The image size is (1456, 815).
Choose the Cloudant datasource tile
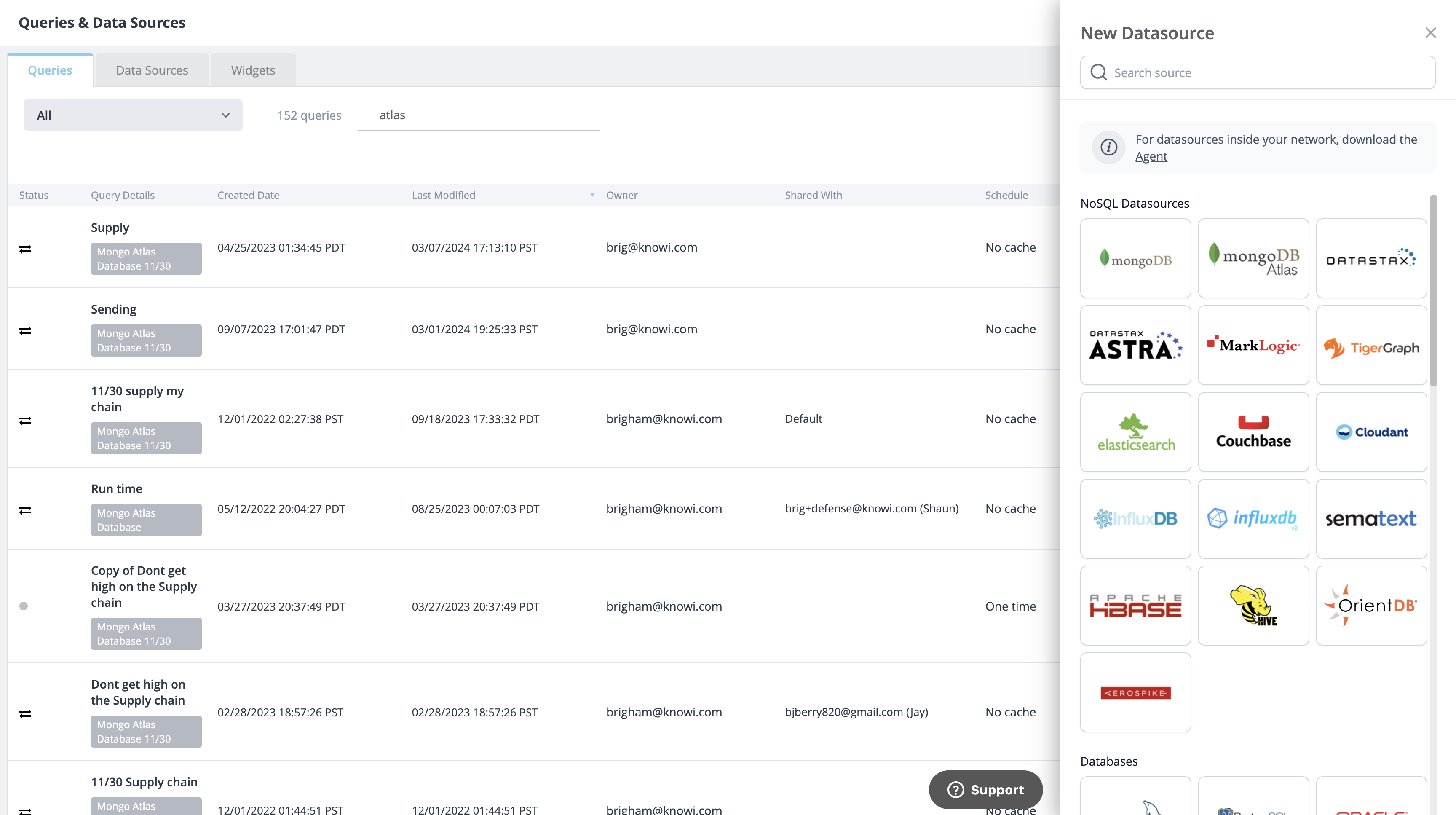coord(1371,432)
